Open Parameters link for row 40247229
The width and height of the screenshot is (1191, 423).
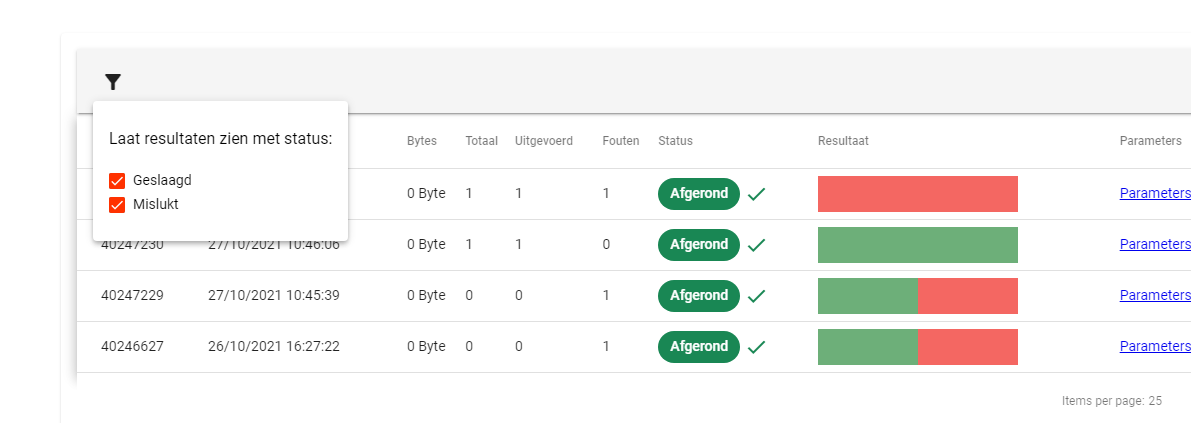point(1154,296)
